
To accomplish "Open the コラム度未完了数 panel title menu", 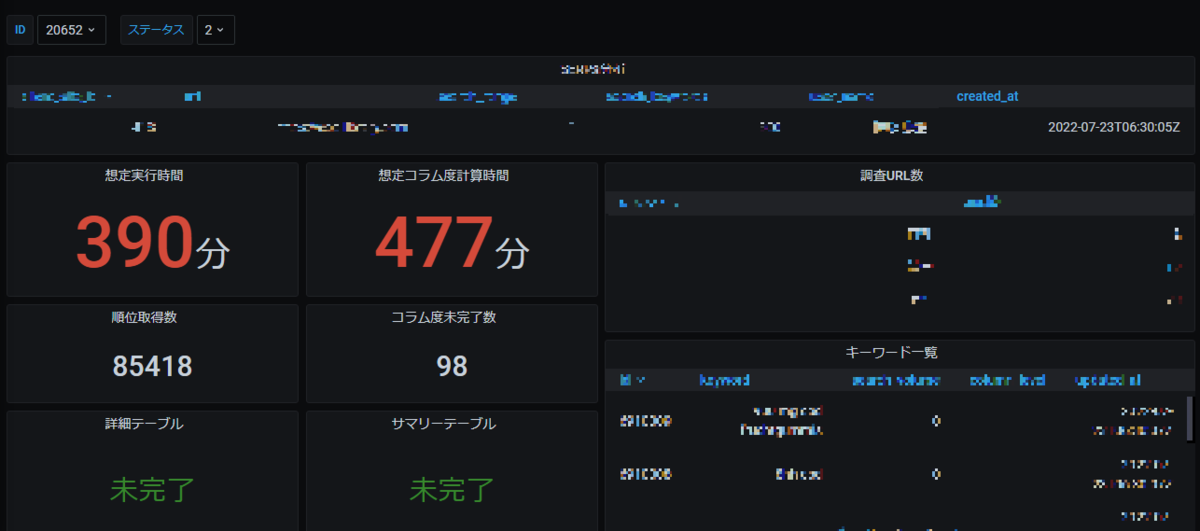I will [444, 317].
